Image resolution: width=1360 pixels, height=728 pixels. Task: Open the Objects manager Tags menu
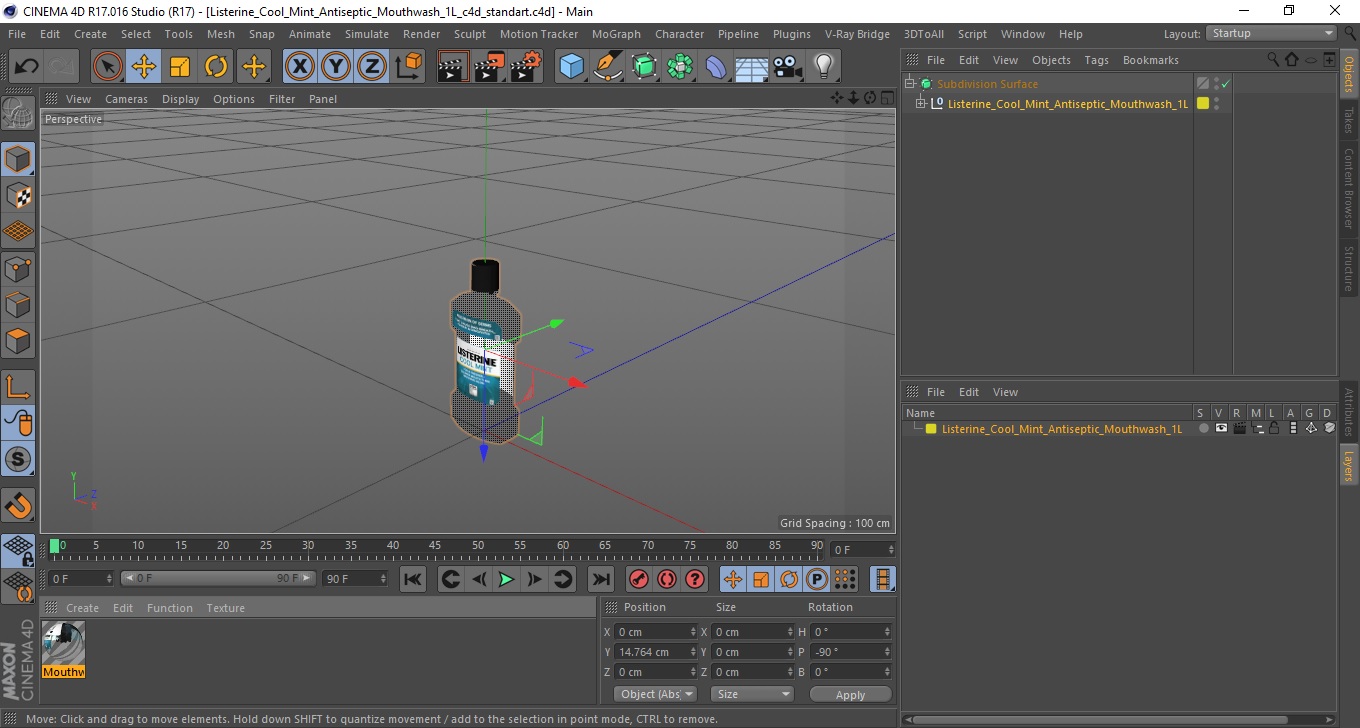pos(1097,60)
